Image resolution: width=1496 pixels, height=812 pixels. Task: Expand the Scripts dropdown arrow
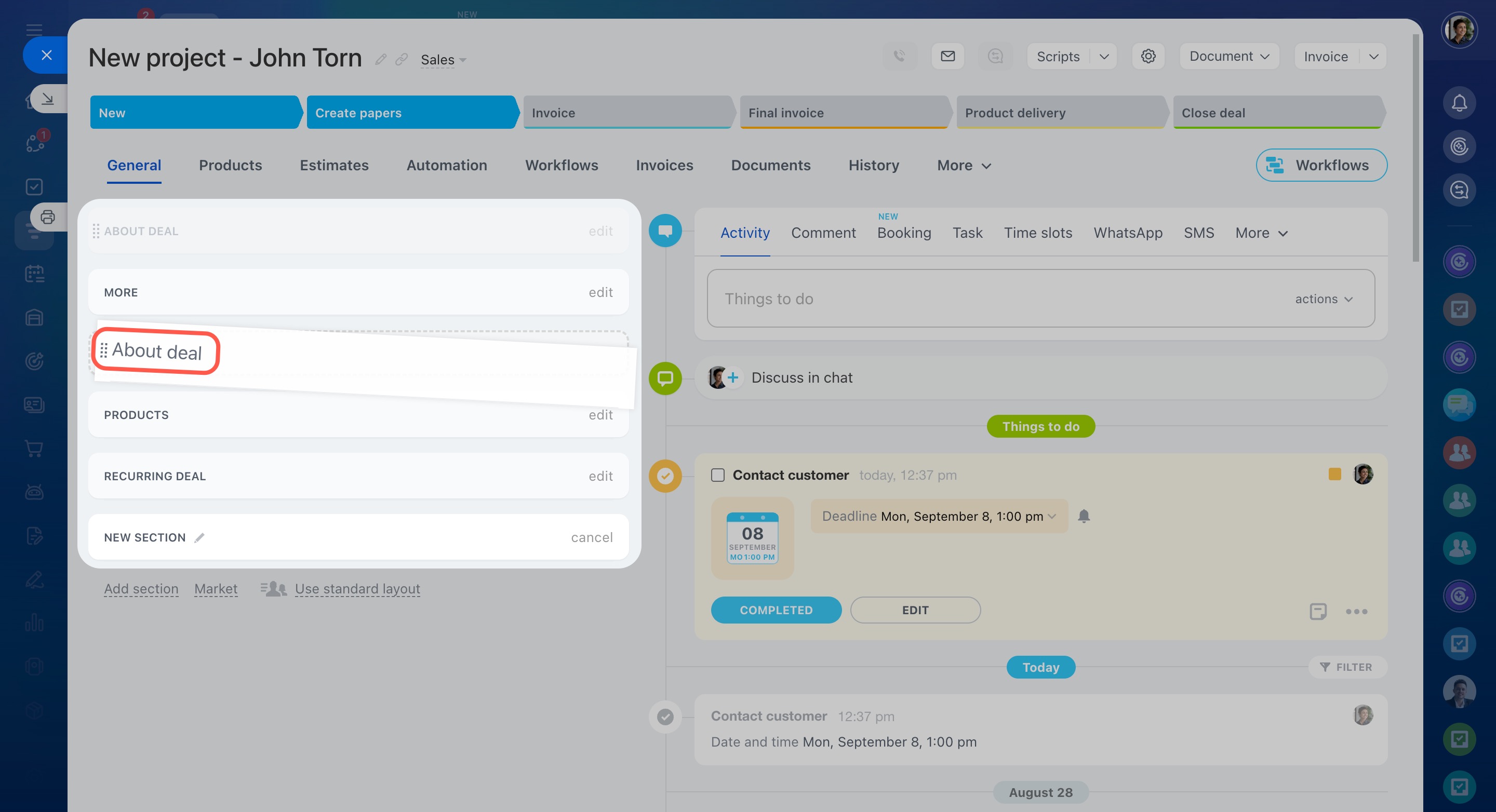tap(1104, 56)
